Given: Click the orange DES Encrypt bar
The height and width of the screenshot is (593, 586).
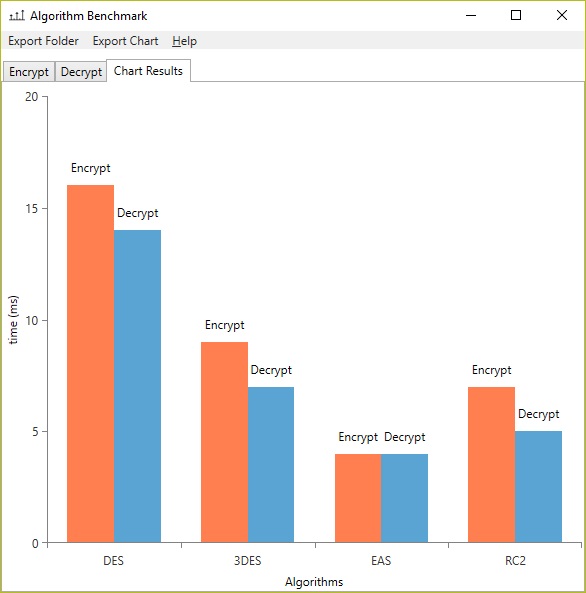Looking at the screenshot, I should pyautogui.click(x=90, y=364).
